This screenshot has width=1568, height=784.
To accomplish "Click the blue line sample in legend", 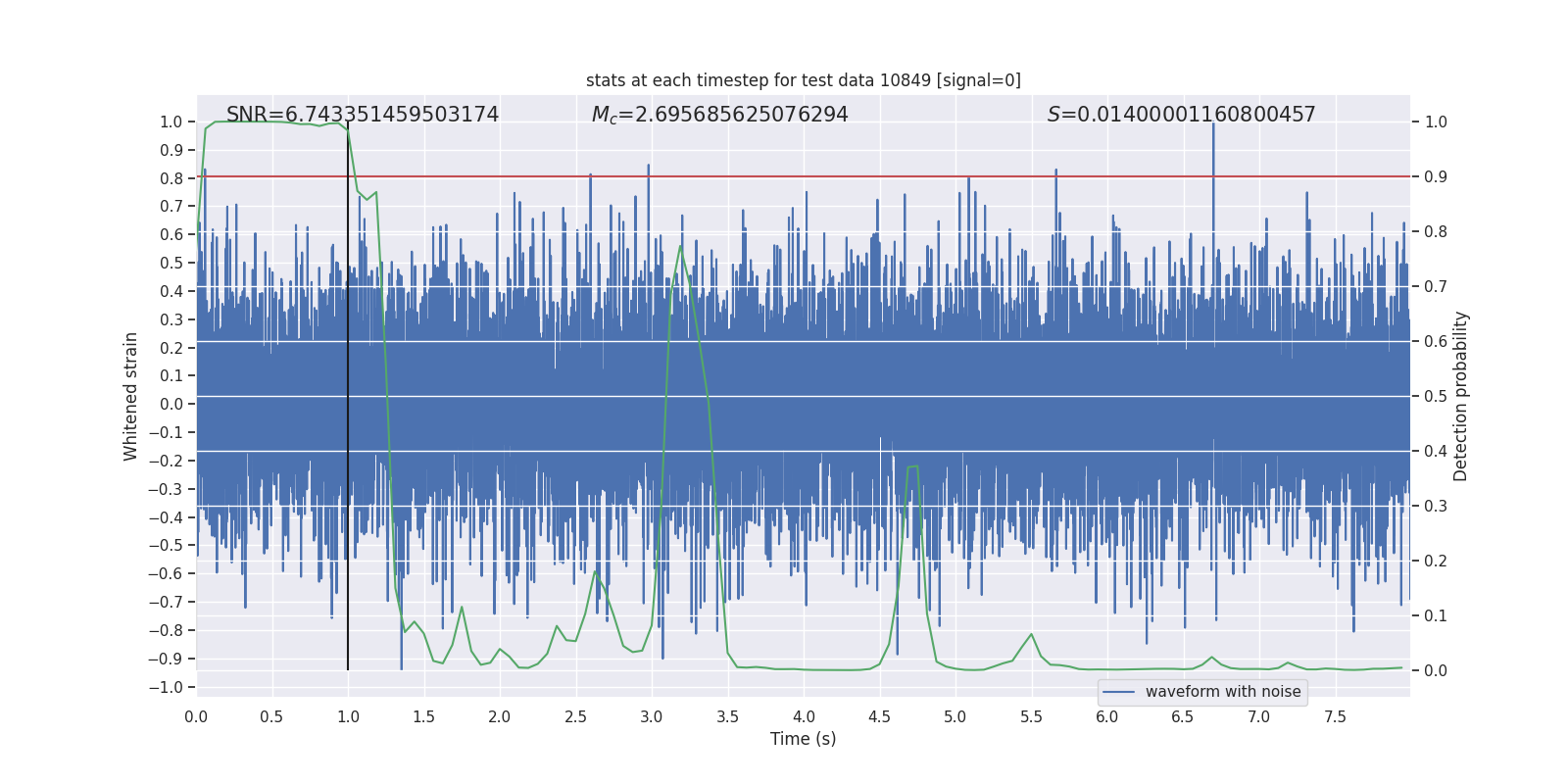I will click(x=1118, y=692).
